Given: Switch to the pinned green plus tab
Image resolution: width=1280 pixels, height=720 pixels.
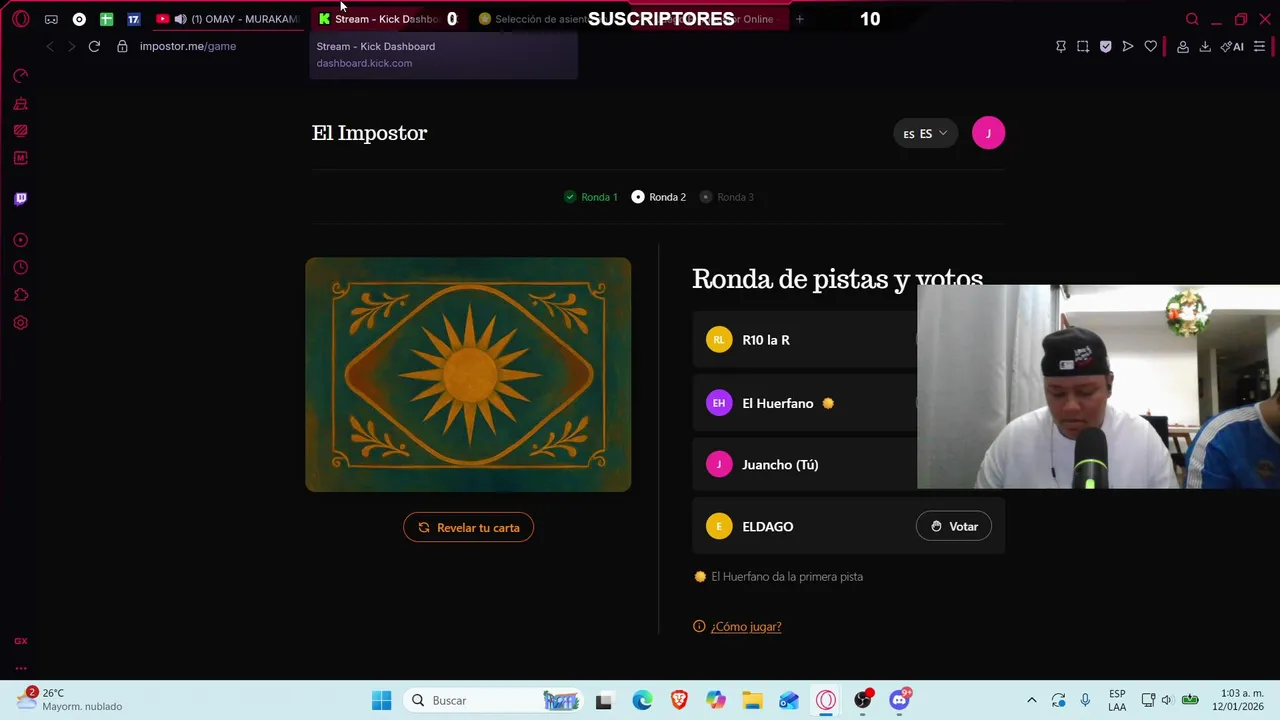Looking at the screenshot, I should 106,19.
